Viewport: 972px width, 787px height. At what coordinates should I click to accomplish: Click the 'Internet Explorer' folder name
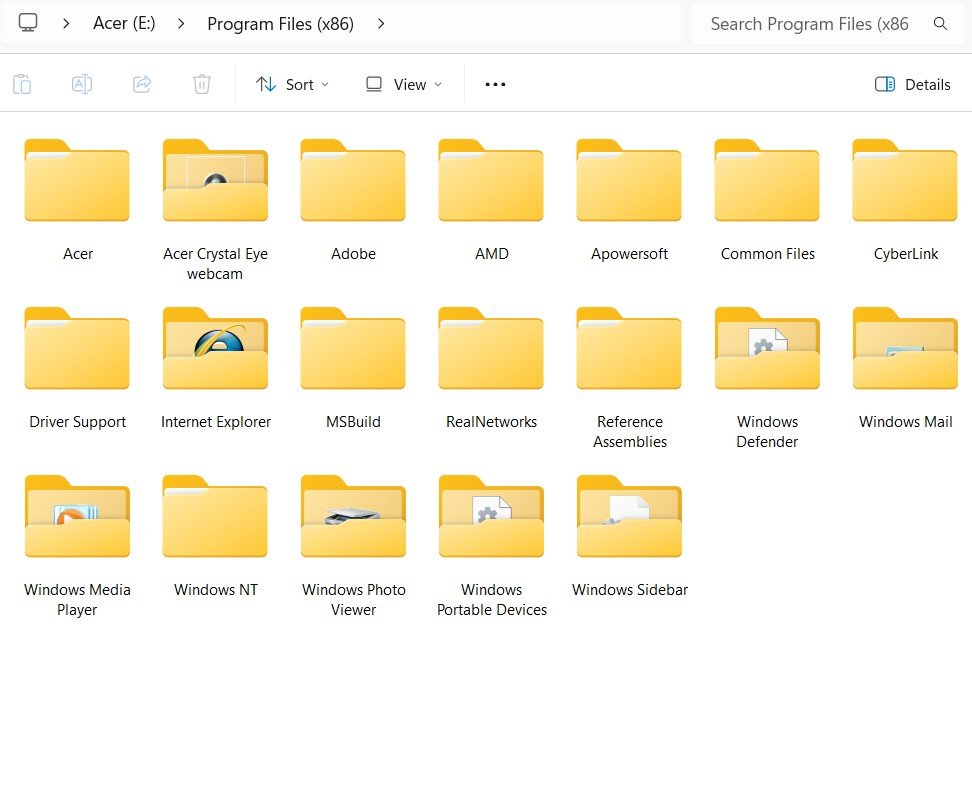pyautogui.click(x=216, y=422)
